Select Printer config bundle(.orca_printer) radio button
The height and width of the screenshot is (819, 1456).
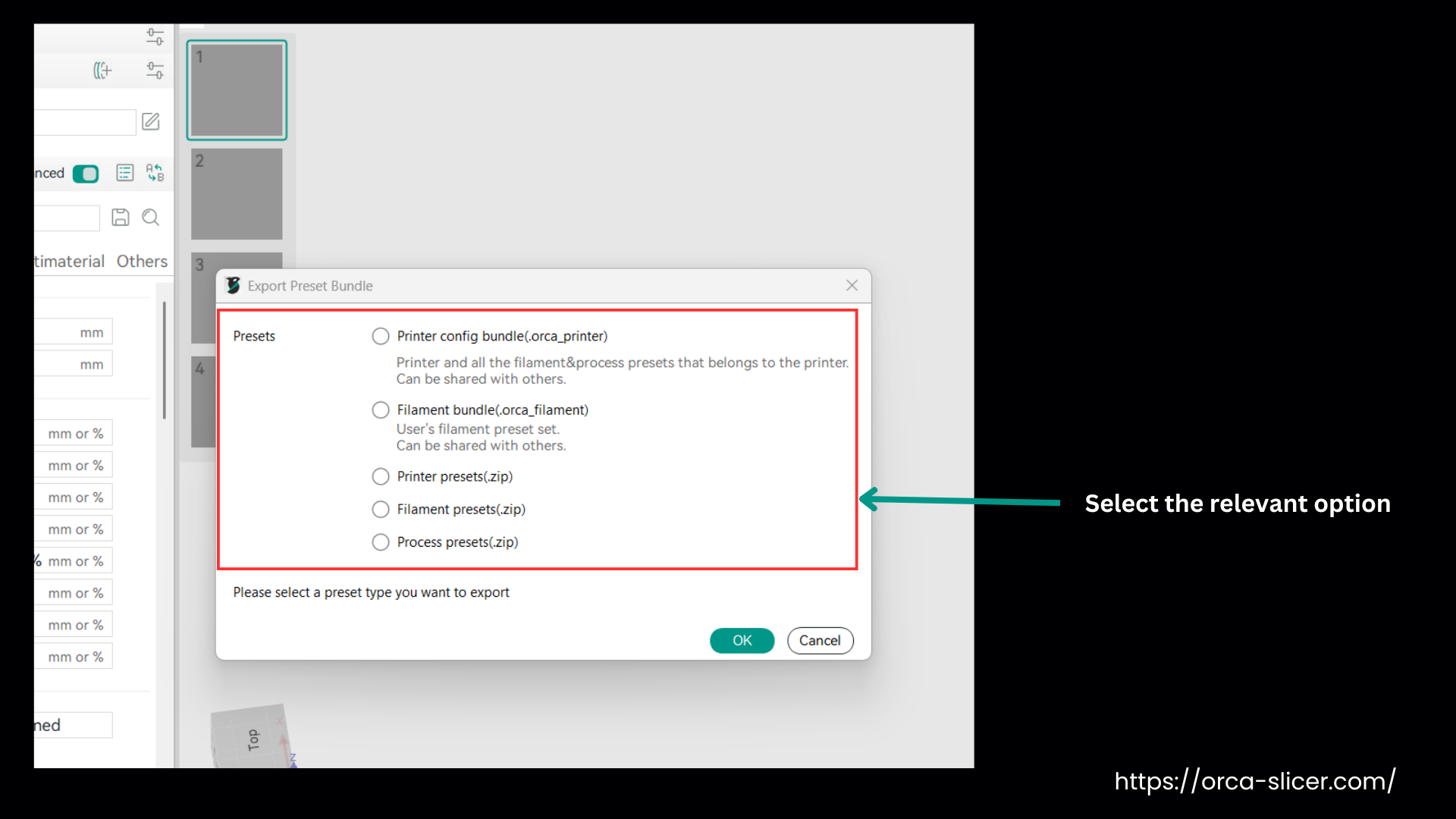point(381,336)
